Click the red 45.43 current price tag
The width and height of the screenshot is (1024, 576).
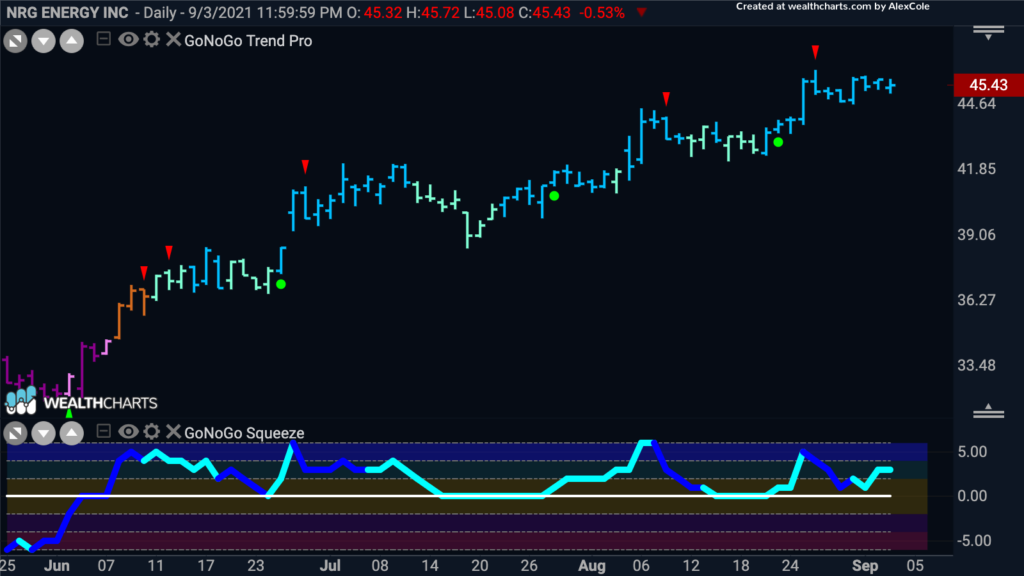point(988,85)
